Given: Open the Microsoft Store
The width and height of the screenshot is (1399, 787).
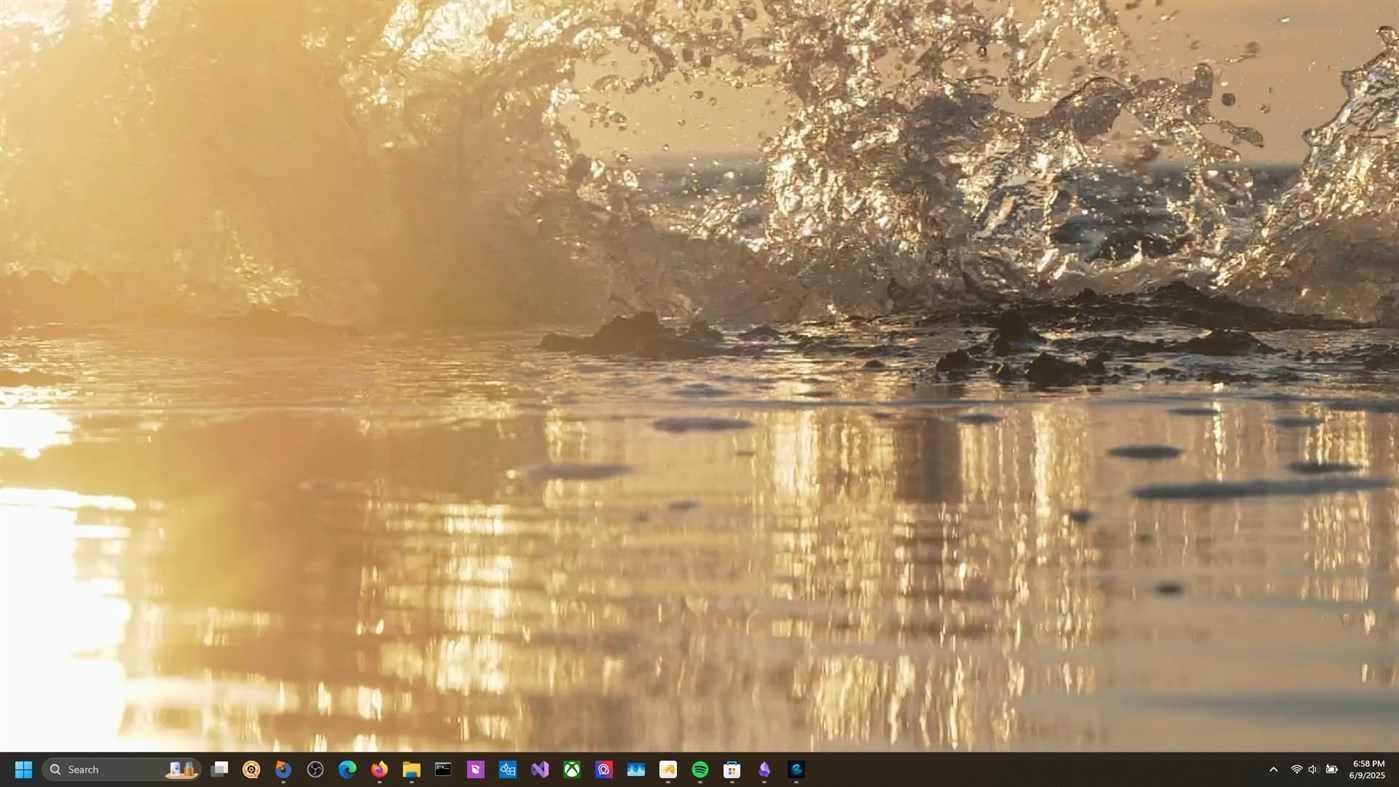Looking at the screenshot, I should 731,769.
